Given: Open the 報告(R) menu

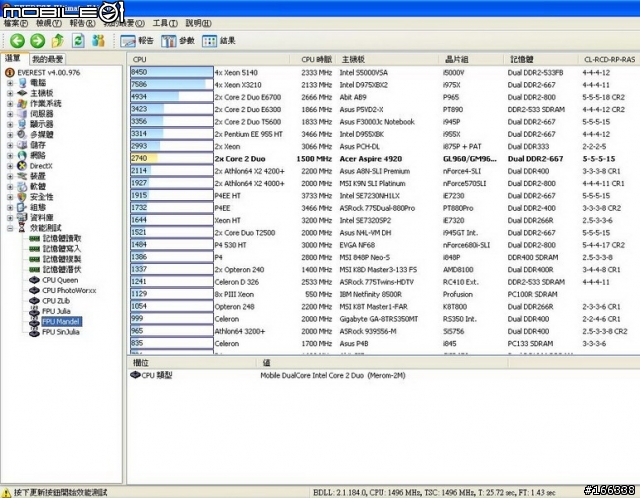Looking at the screenshot, I should click(x=82, y=23).
